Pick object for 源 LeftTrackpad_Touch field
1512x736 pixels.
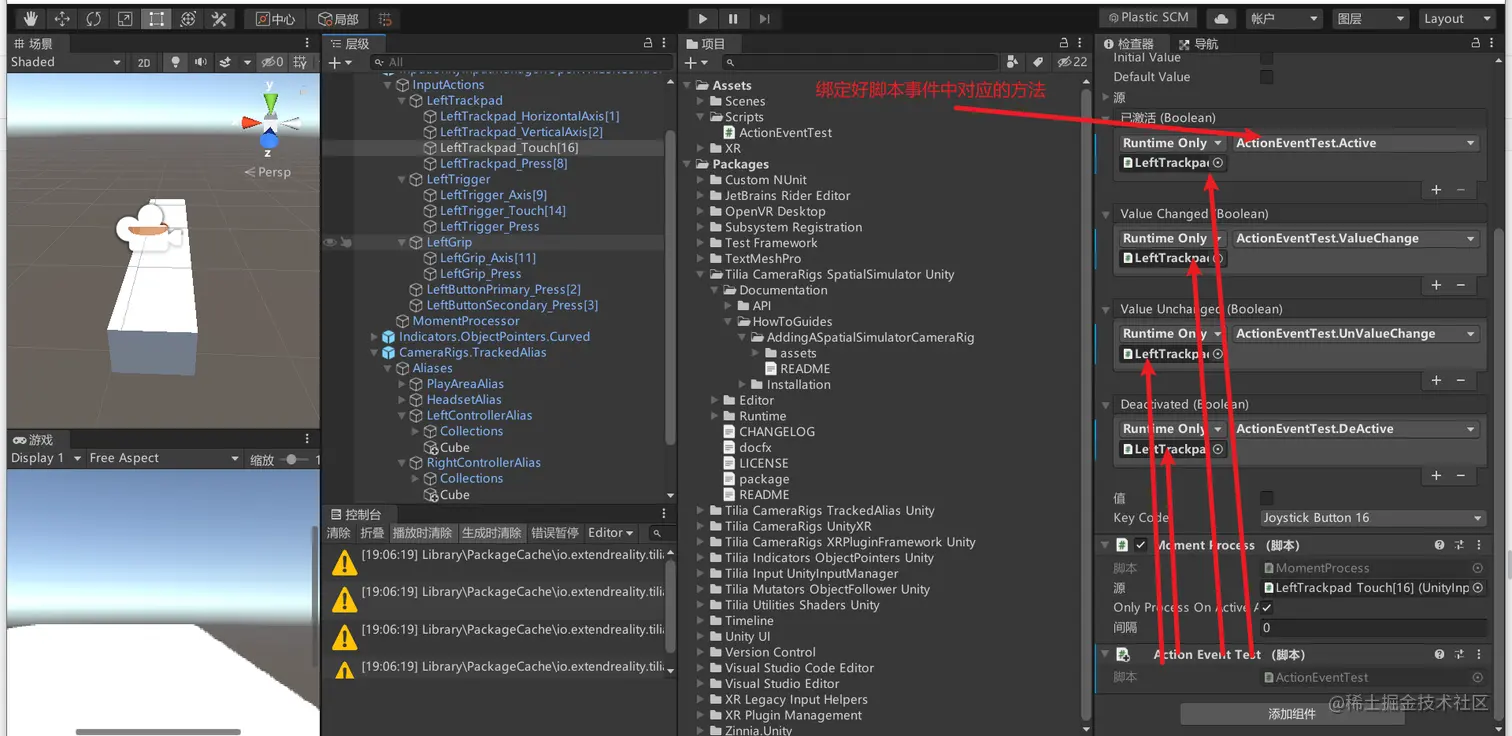[1478, 588]
